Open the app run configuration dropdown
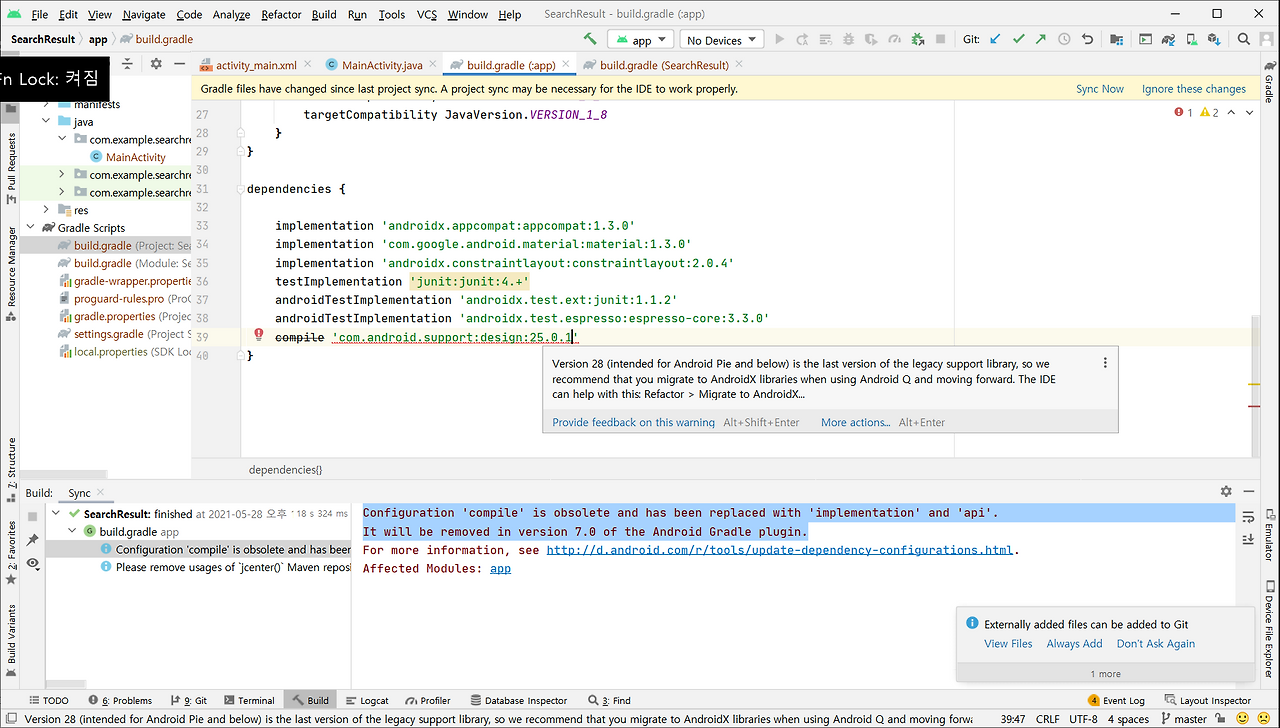Viewport: 1280px width, 728px height. pos(640,40)
